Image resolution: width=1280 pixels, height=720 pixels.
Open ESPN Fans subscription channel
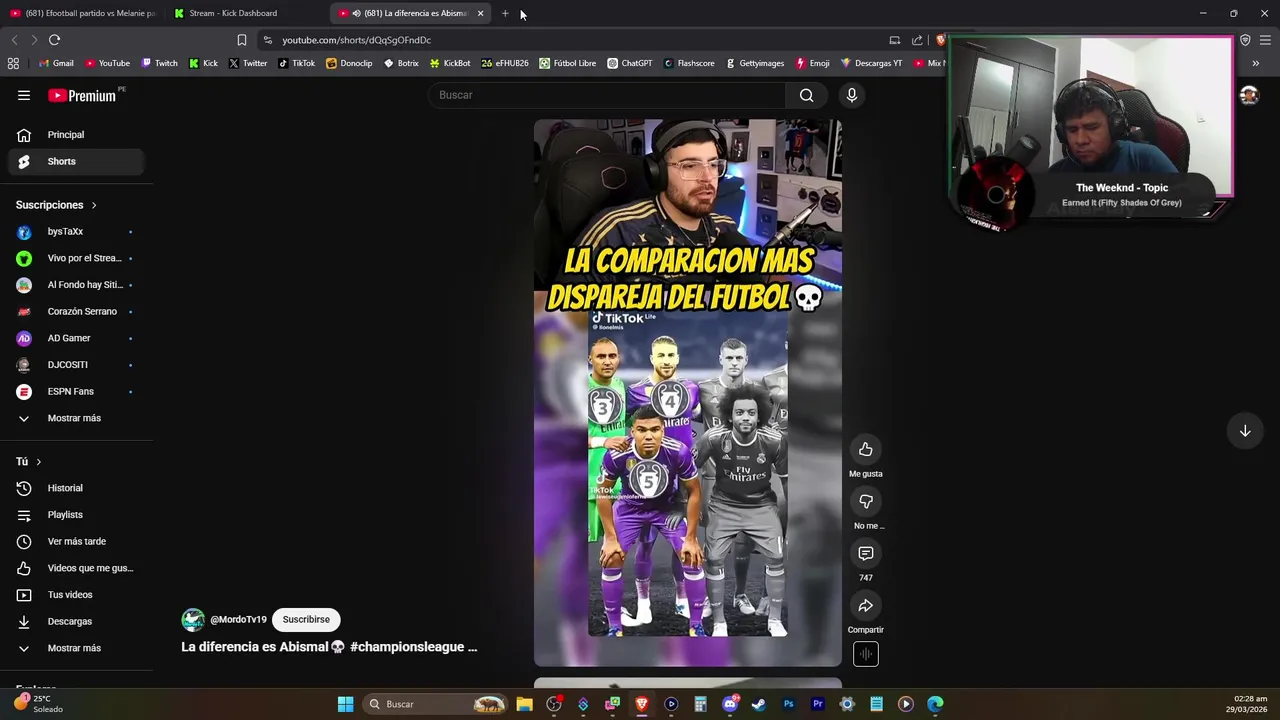76,392
